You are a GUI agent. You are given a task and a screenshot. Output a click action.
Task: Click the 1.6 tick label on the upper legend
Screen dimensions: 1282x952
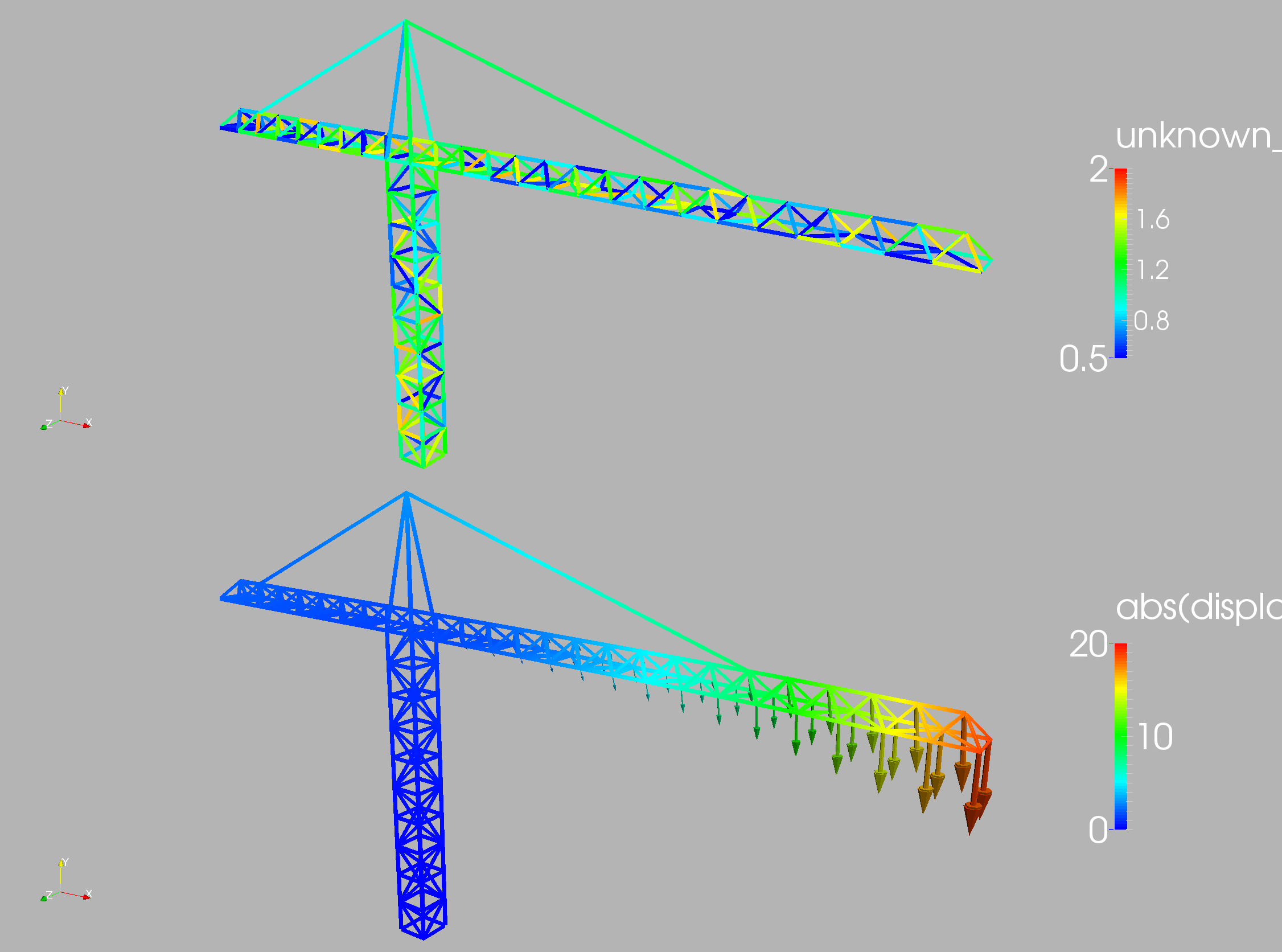pyautogui.click(x=1153, y=220)
